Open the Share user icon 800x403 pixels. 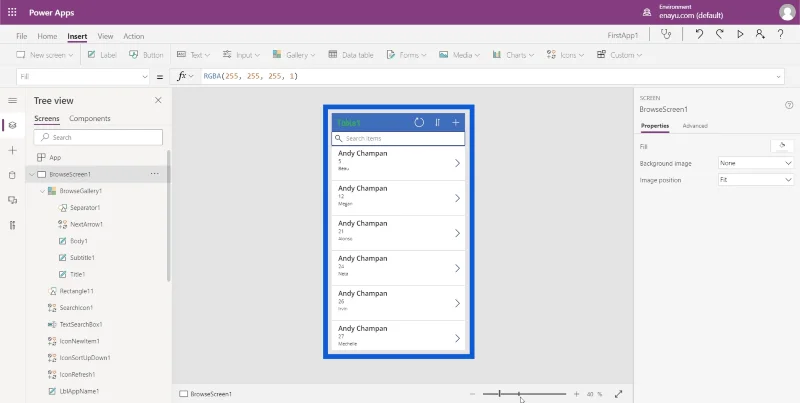point(760,35)
